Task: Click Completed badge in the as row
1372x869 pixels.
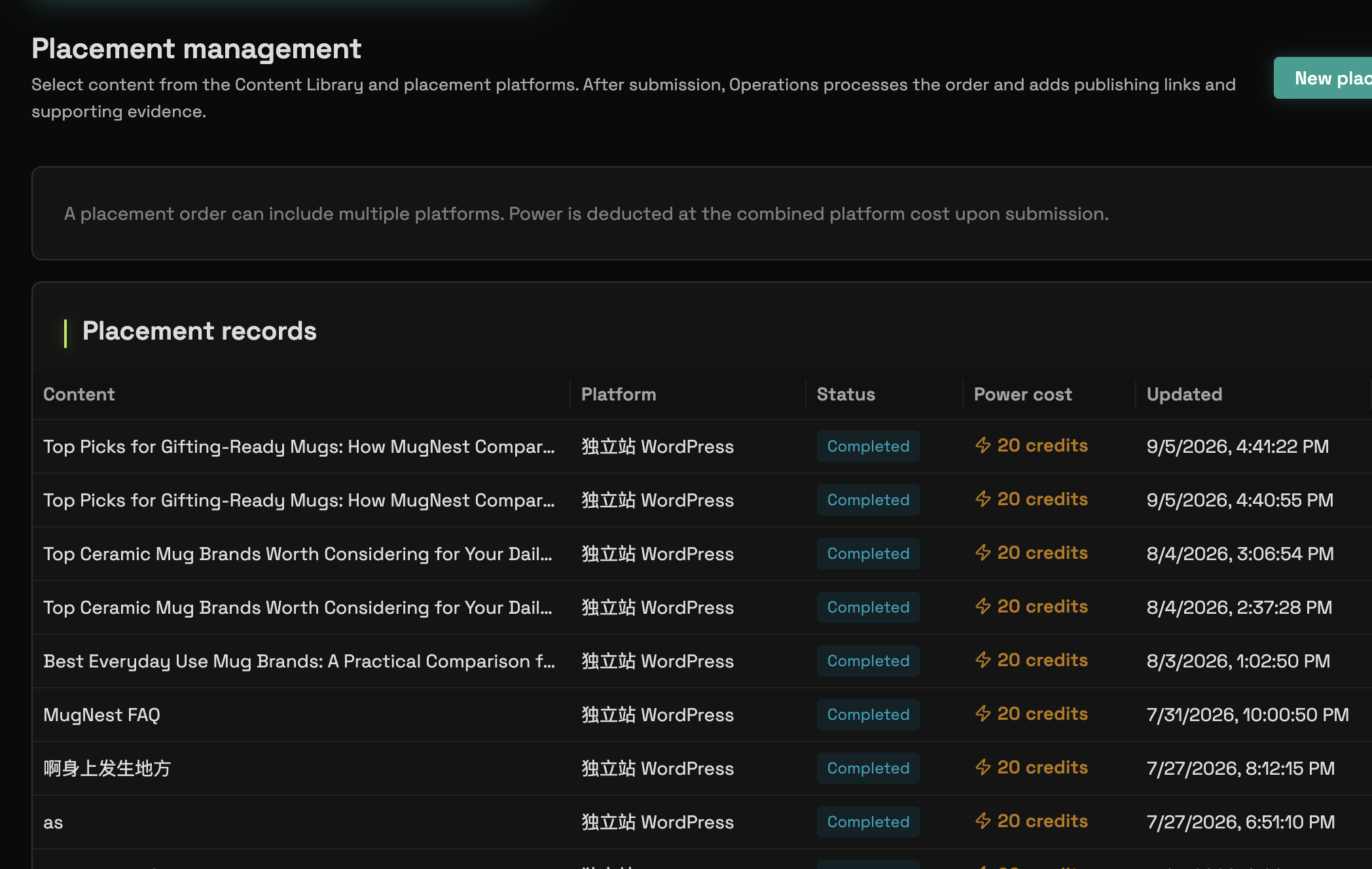Action: (868, 822)
